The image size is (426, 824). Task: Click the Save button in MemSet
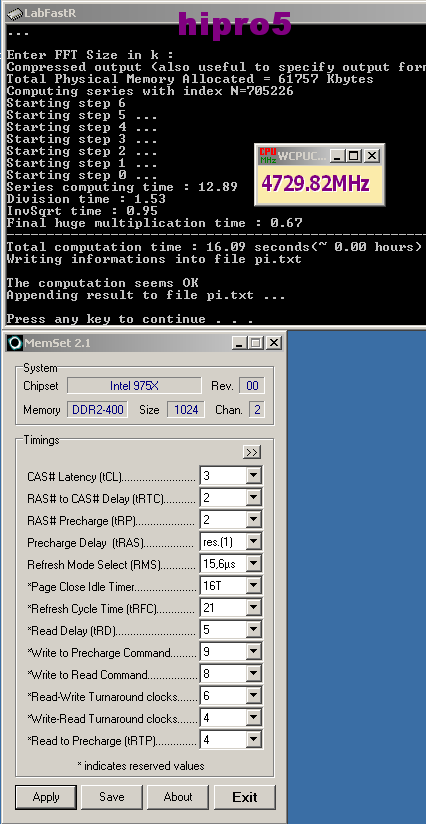click(111, 797)
